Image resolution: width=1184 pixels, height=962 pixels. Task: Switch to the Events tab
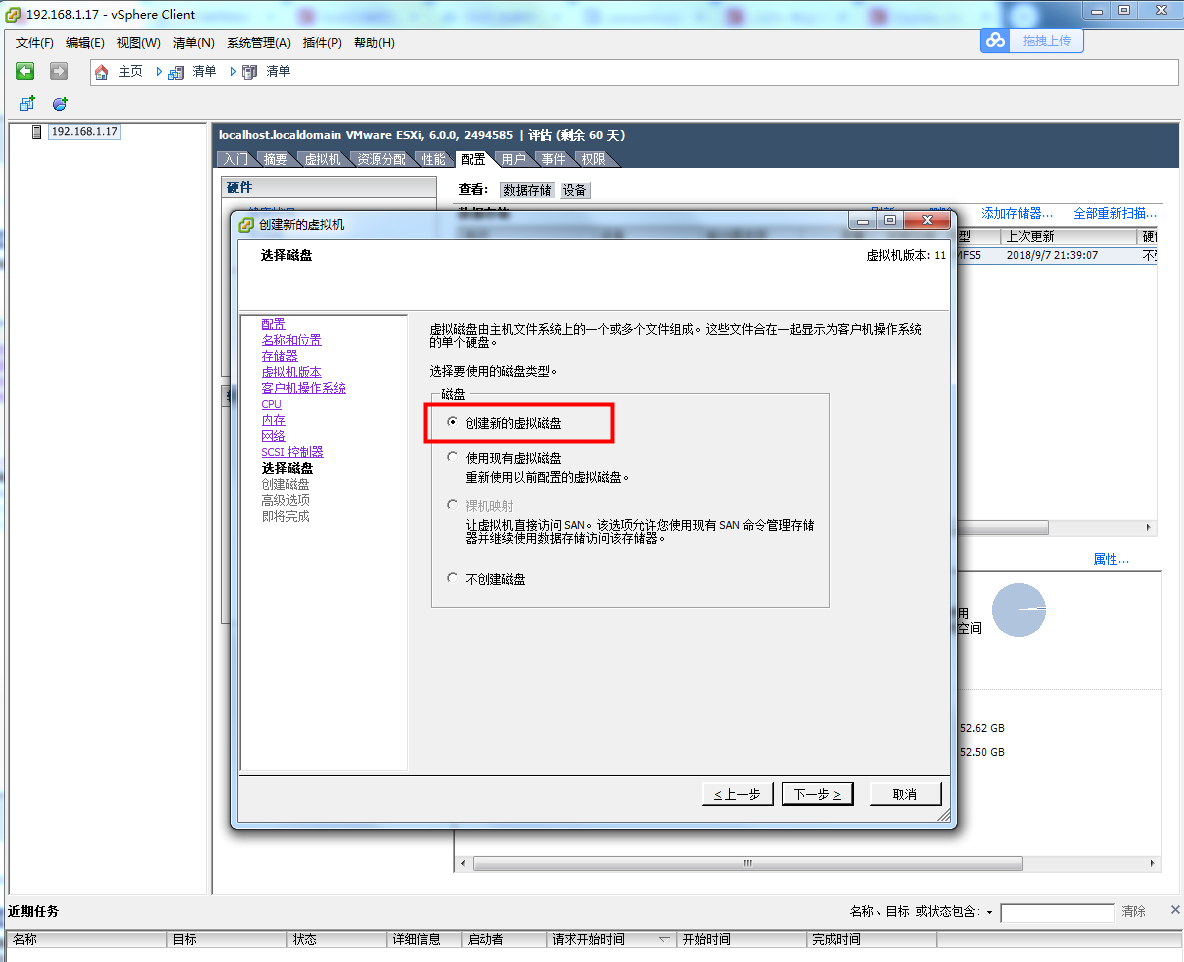[553, 159]
